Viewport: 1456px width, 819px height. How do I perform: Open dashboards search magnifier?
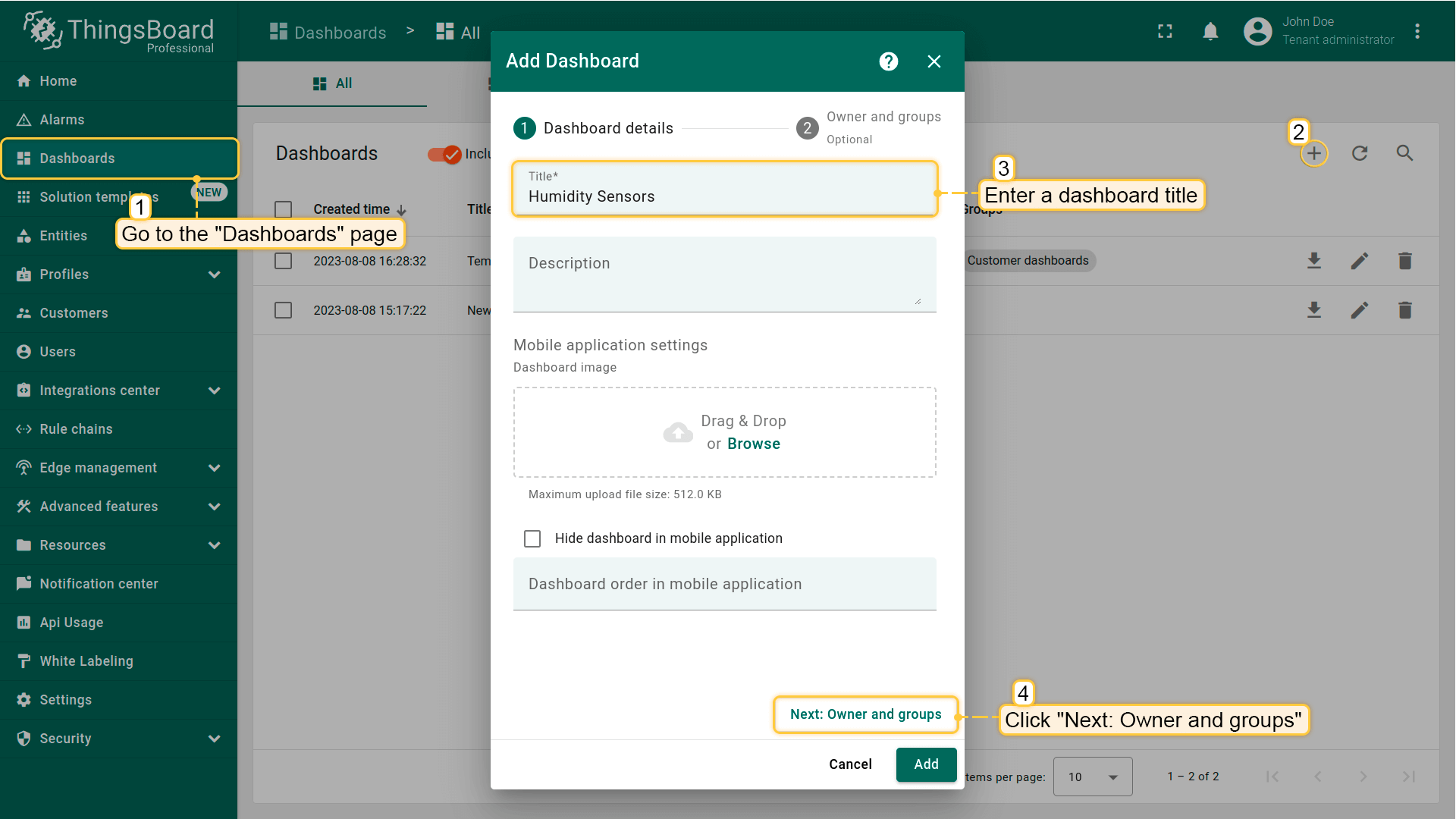point(1404,154)
